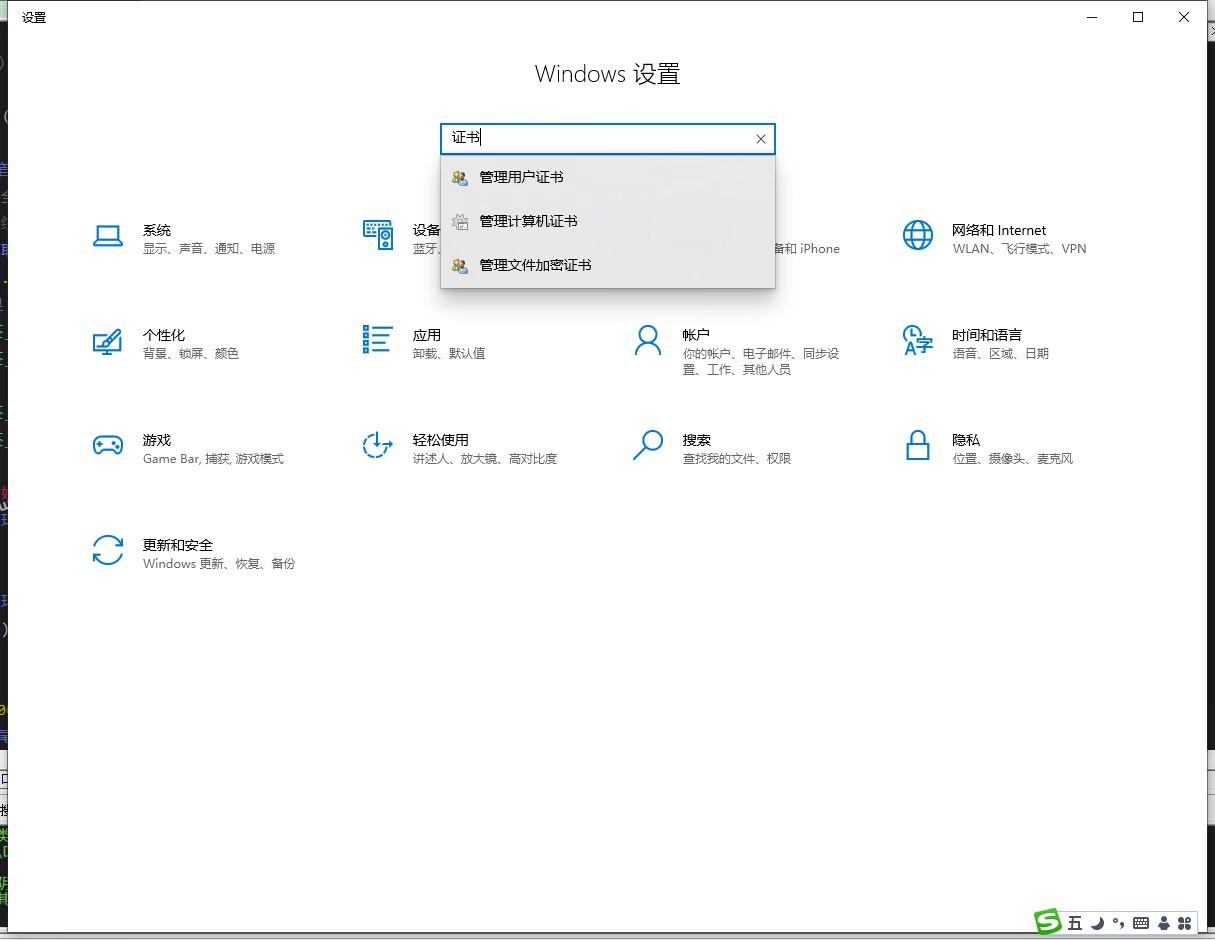The width and height of the screenshot is (1215, 940).
Task: Open 轻松使用 settings title
Action: coord(441,440)
